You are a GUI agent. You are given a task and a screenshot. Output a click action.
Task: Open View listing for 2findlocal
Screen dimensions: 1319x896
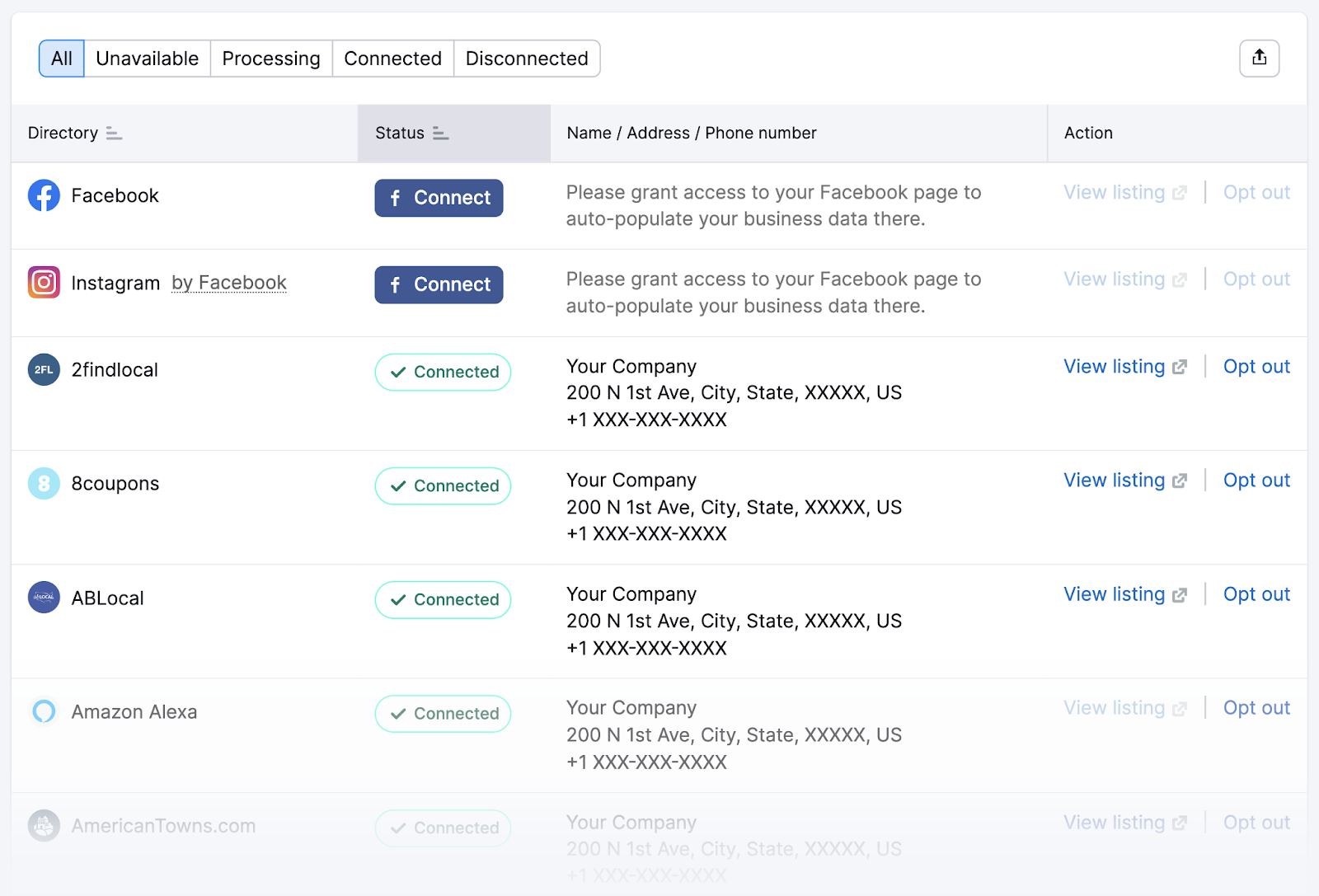[x=1125, y=367]
